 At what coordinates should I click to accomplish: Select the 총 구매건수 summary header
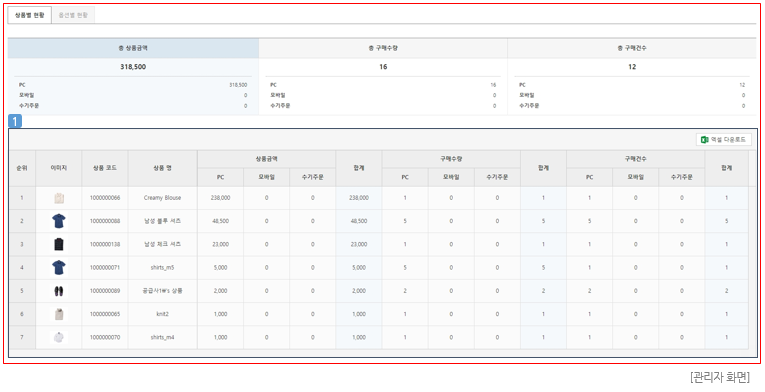(x=632, y=48)
